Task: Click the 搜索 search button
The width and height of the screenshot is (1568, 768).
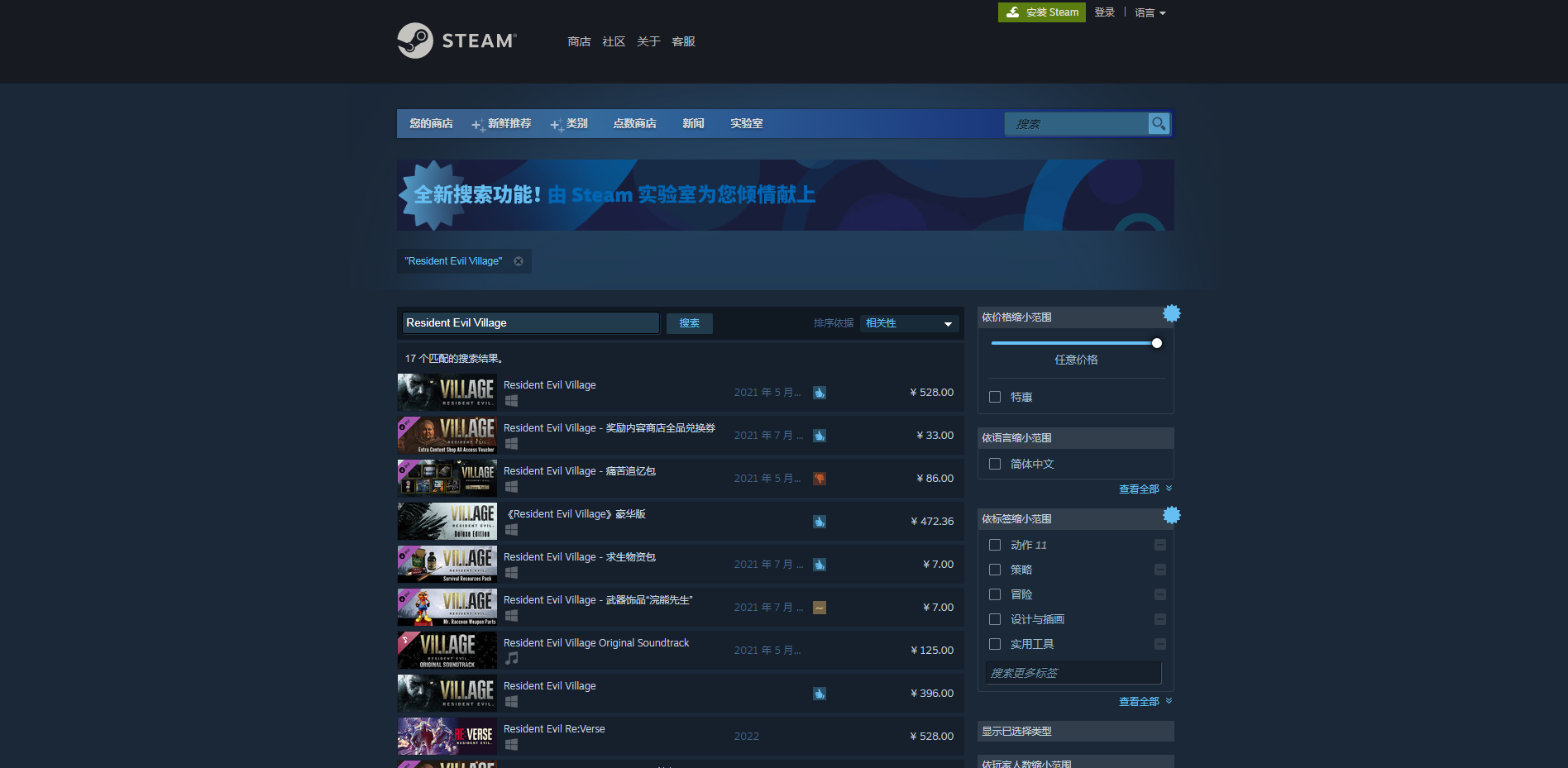Action: click(690, 323)
